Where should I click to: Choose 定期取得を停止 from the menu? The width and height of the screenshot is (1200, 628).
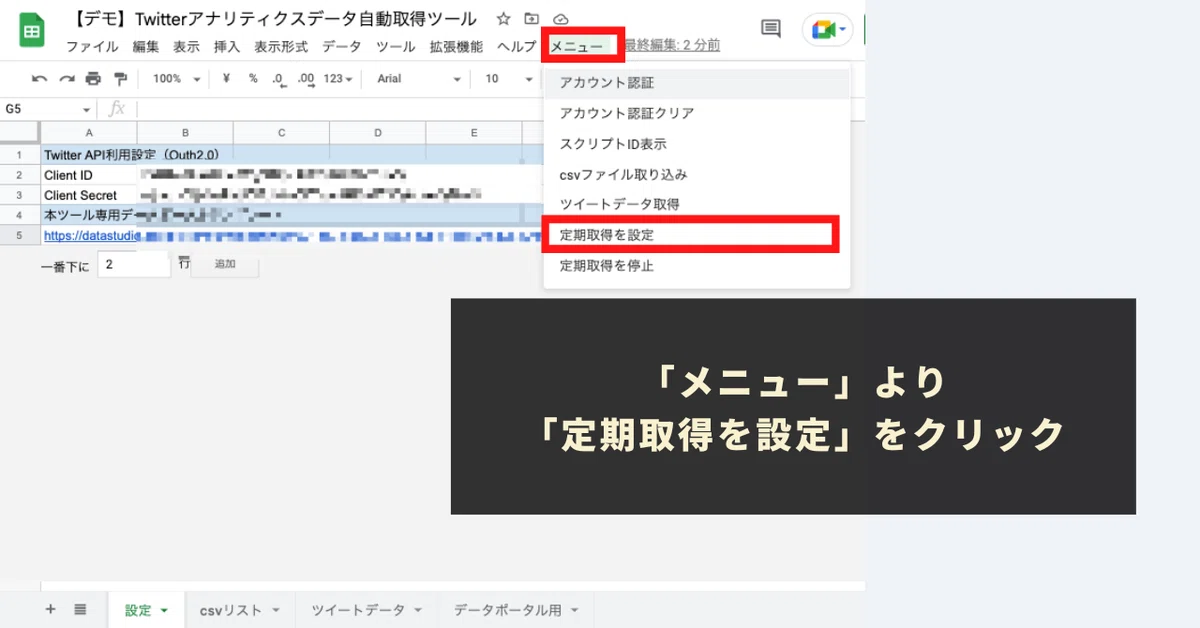click(x=697, y=266)
